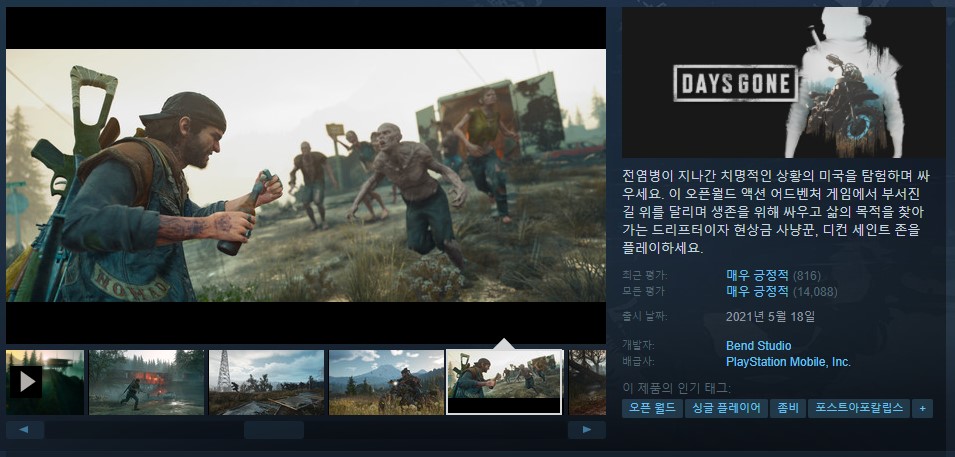Click the release date 2021년 5월 18일
The height and width of the screenshot is (457, 955).
coord(770,317)
